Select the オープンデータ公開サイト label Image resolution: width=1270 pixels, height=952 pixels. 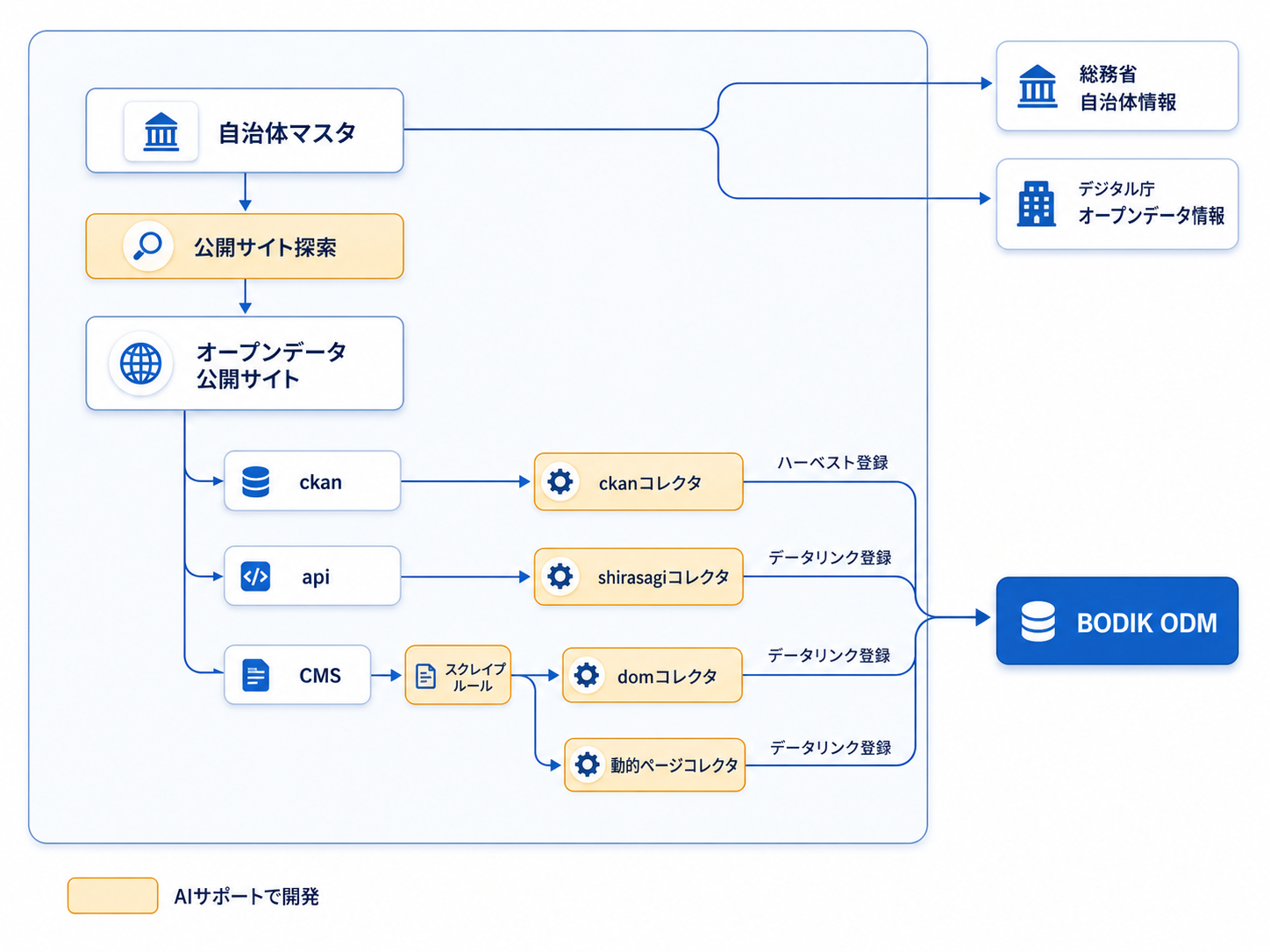coord(271,365)
